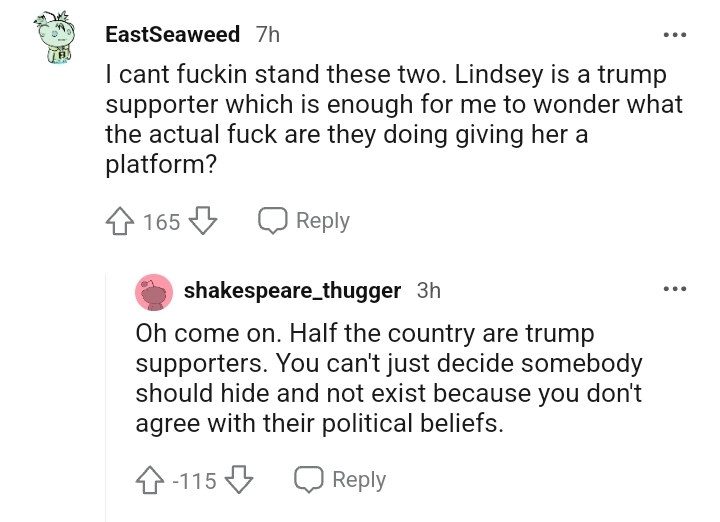Upvote shakespeare_thugger's reply

pos(150,480)
